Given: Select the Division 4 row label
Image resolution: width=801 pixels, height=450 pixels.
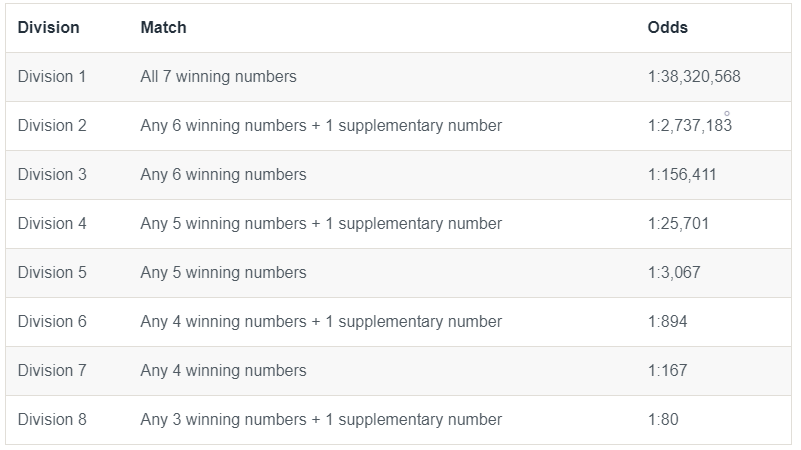Looking at the screenshot, I should 52,224.
